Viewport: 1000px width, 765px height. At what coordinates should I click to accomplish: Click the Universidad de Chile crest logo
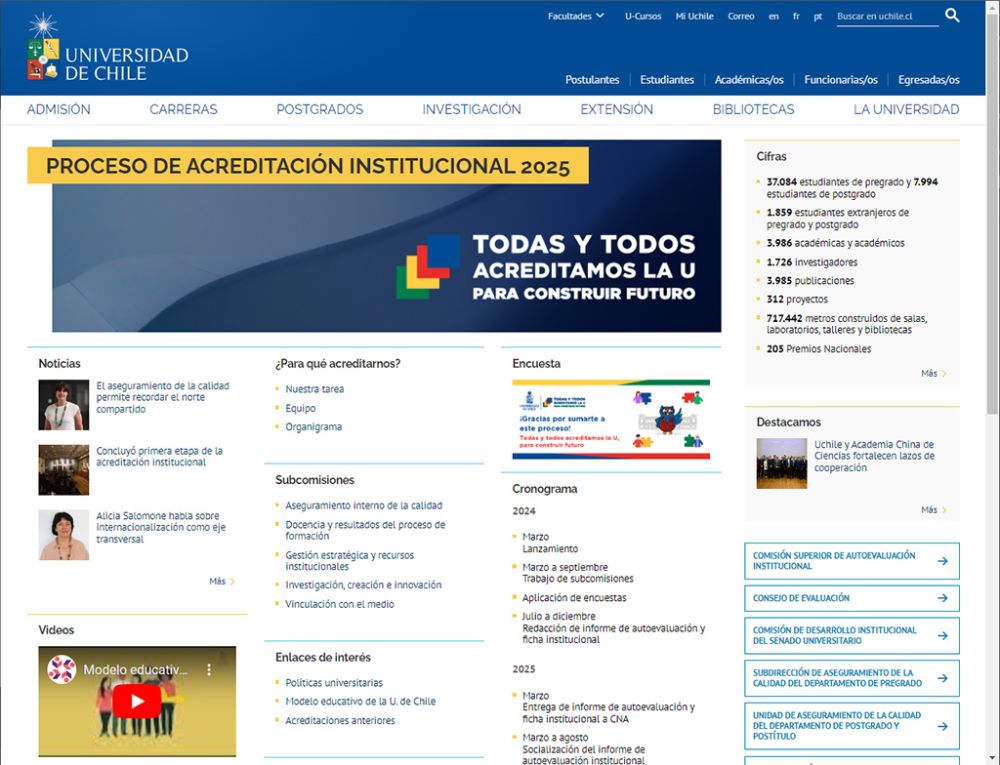(x=40, y=50)
